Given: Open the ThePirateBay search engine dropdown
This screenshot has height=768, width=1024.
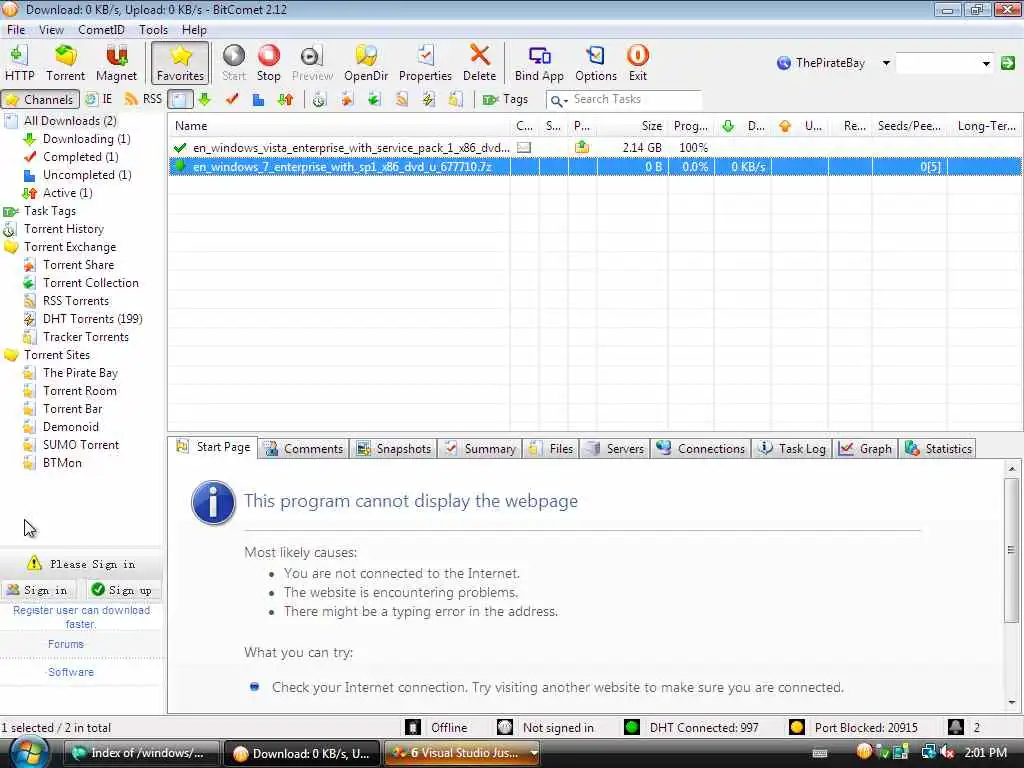Looking at the screenshot, I should click(886, 63).
